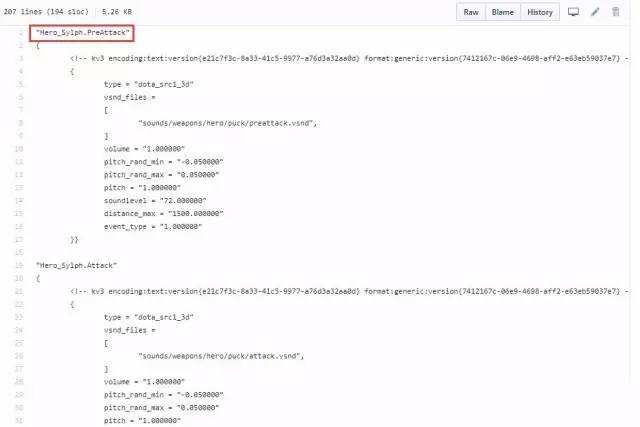The height and width of the screenshot is (427, 640).
Task: Click the kv3 encoding comment on line 21
Action: (x=349, y=291)
